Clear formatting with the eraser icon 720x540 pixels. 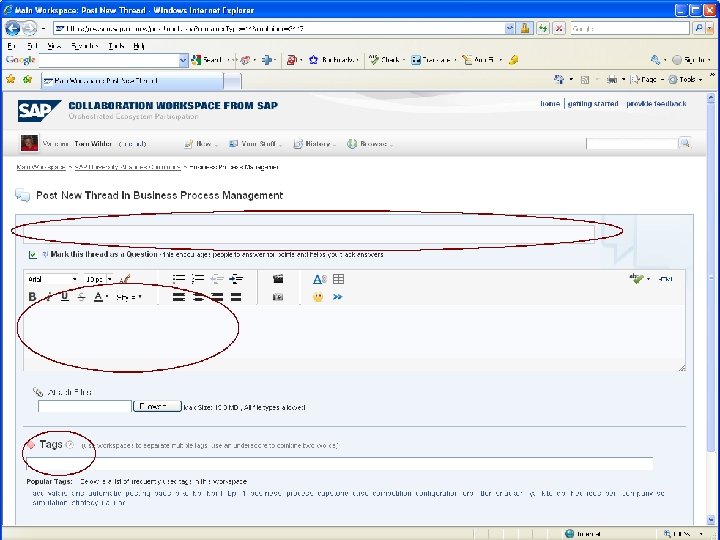click(x=125, y=279)
